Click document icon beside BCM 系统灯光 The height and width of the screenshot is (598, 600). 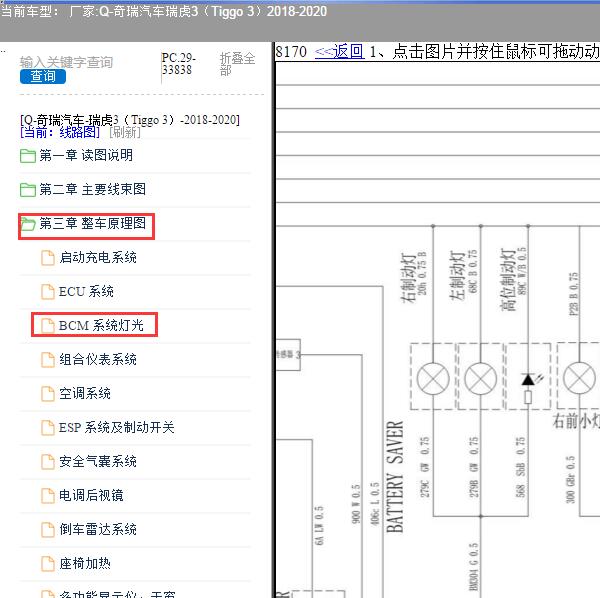pos(48,326)
